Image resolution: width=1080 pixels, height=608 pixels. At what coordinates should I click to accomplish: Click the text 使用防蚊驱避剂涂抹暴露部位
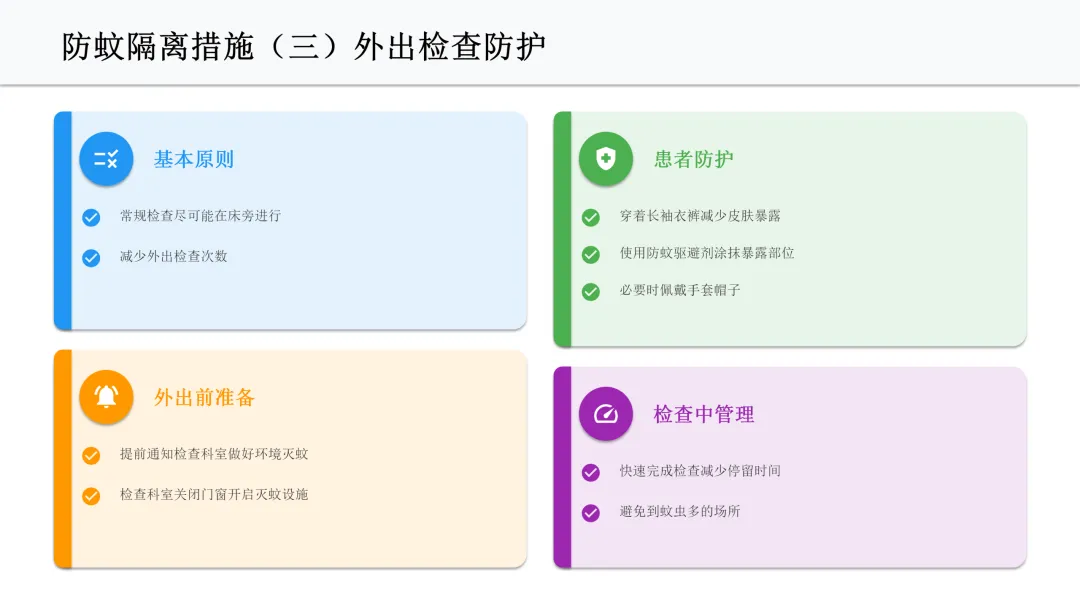click(x=706, y=254)
